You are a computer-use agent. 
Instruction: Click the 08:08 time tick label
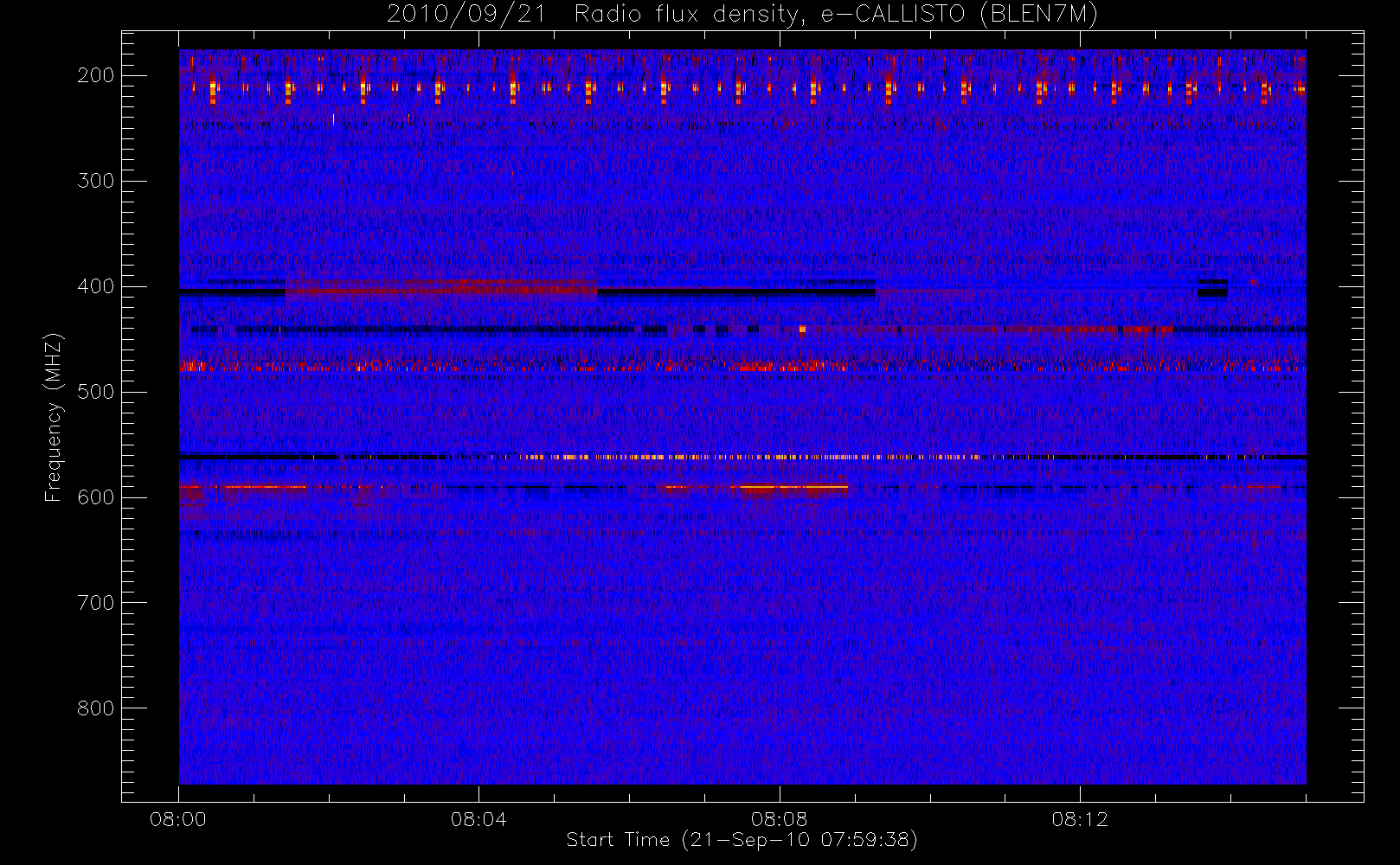pyautogui.click(x=779, y=819)
